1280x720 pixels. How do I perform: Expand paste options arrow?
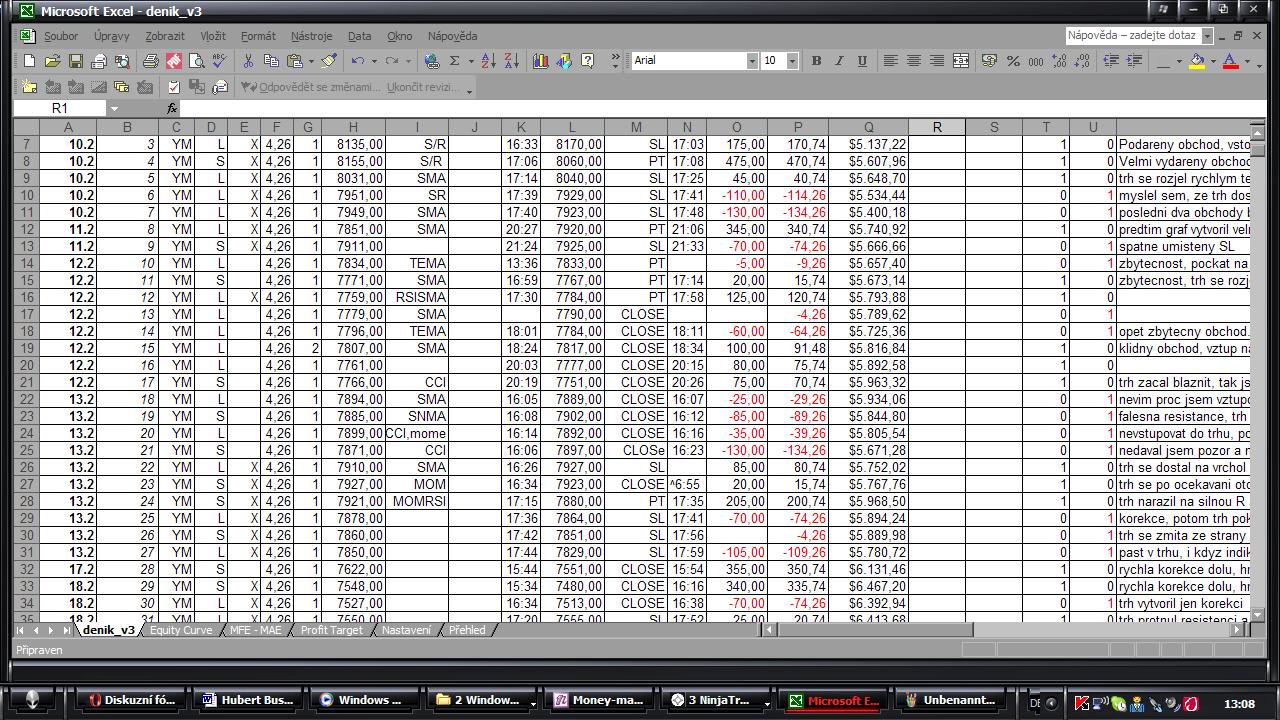311,61
